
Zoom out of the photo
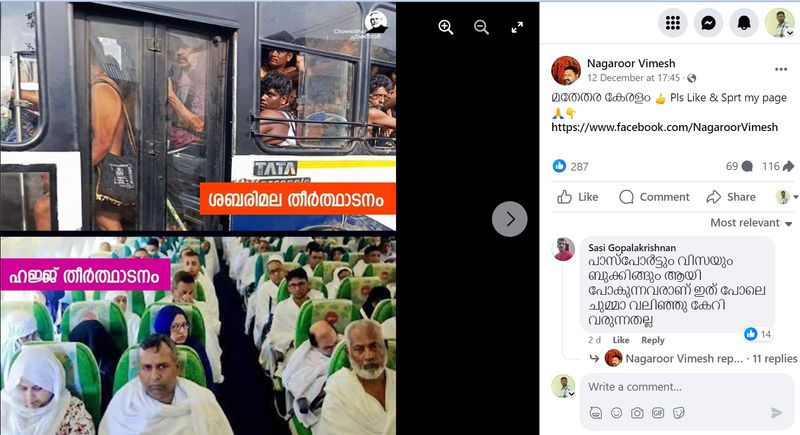(x=481, y=27)
